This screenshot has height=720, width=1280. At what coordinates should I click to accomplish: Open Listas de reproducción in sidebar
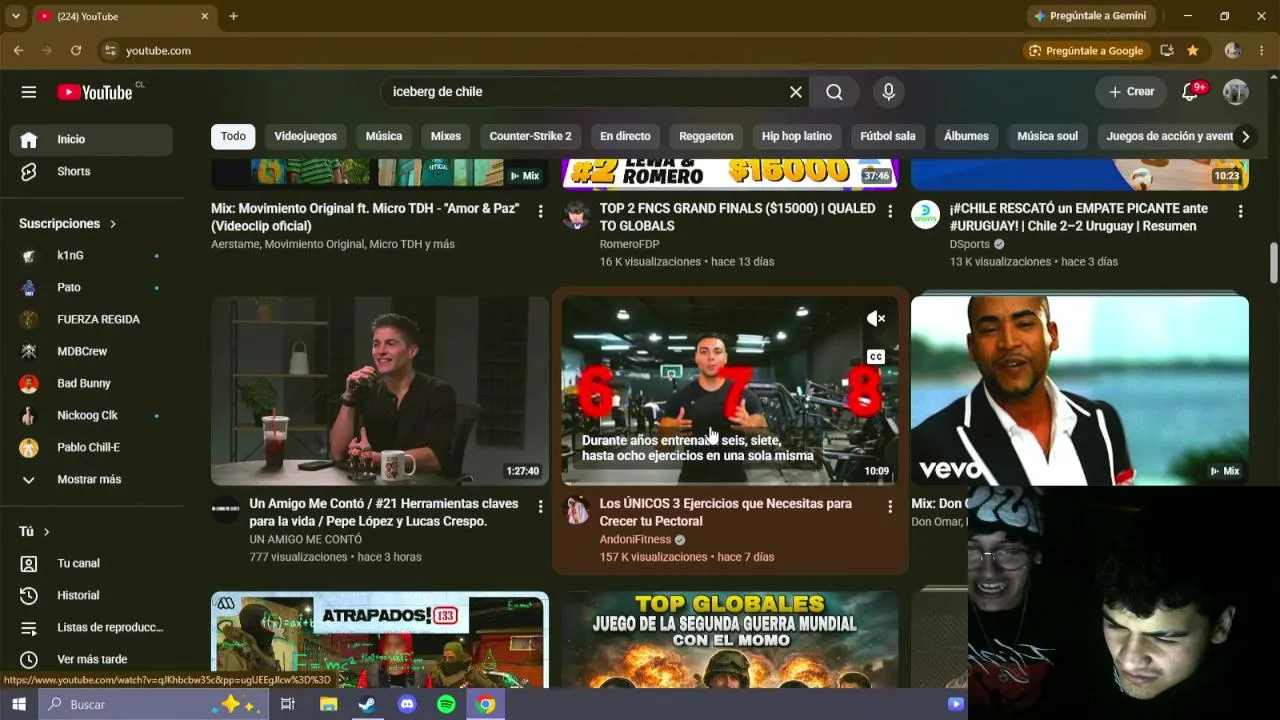(91, 628)
